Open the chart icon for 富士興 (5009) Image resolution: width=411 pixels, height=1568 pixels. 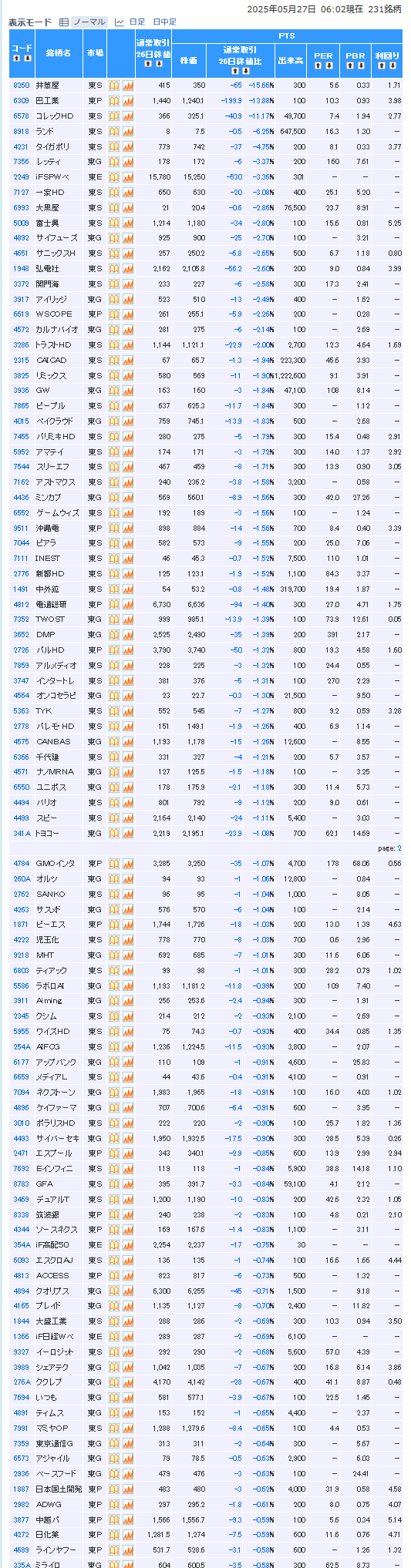point(128,223)
